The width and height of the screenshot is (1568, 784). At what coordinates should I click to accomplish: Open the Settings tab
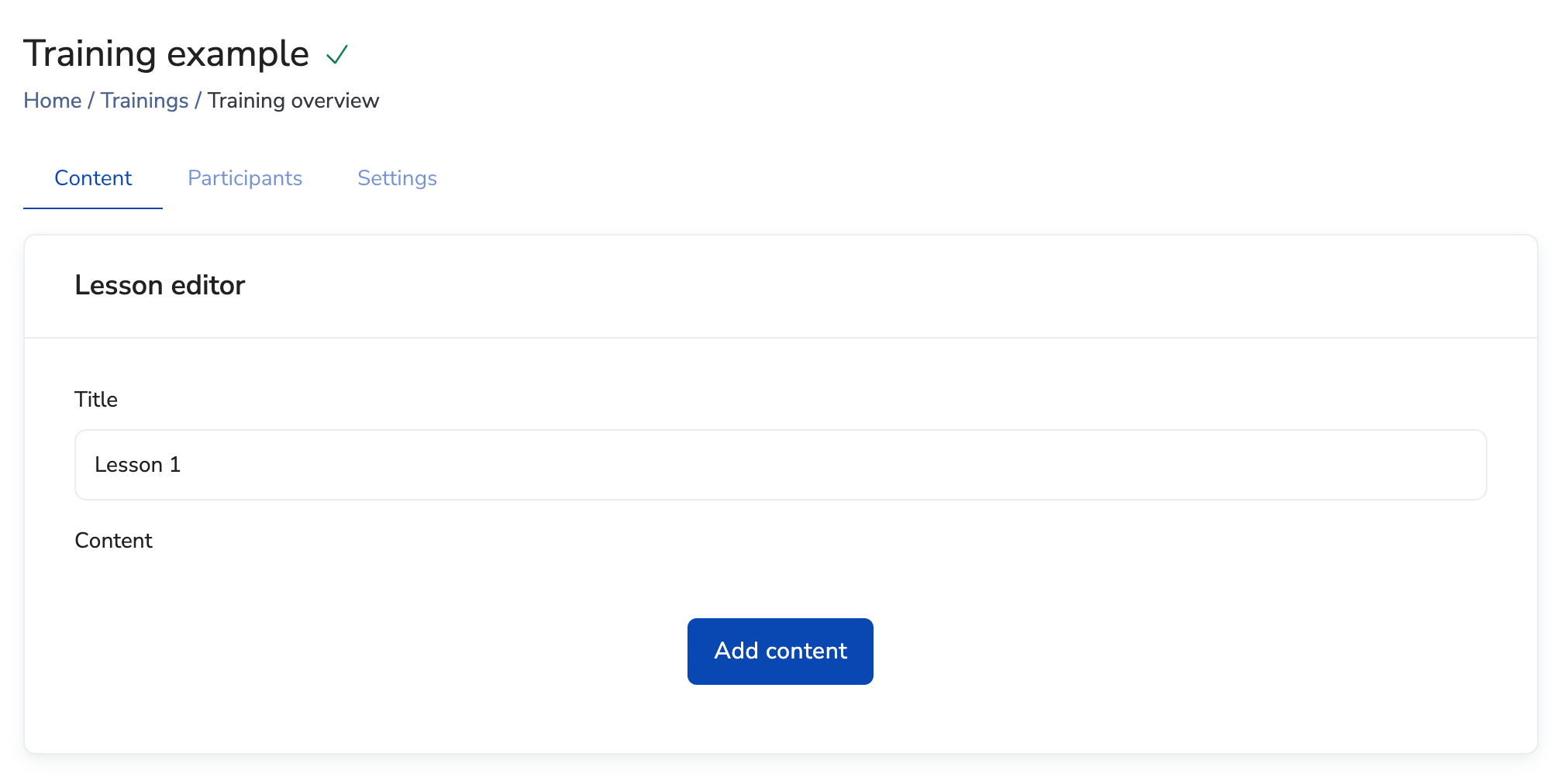coord(396,178)
